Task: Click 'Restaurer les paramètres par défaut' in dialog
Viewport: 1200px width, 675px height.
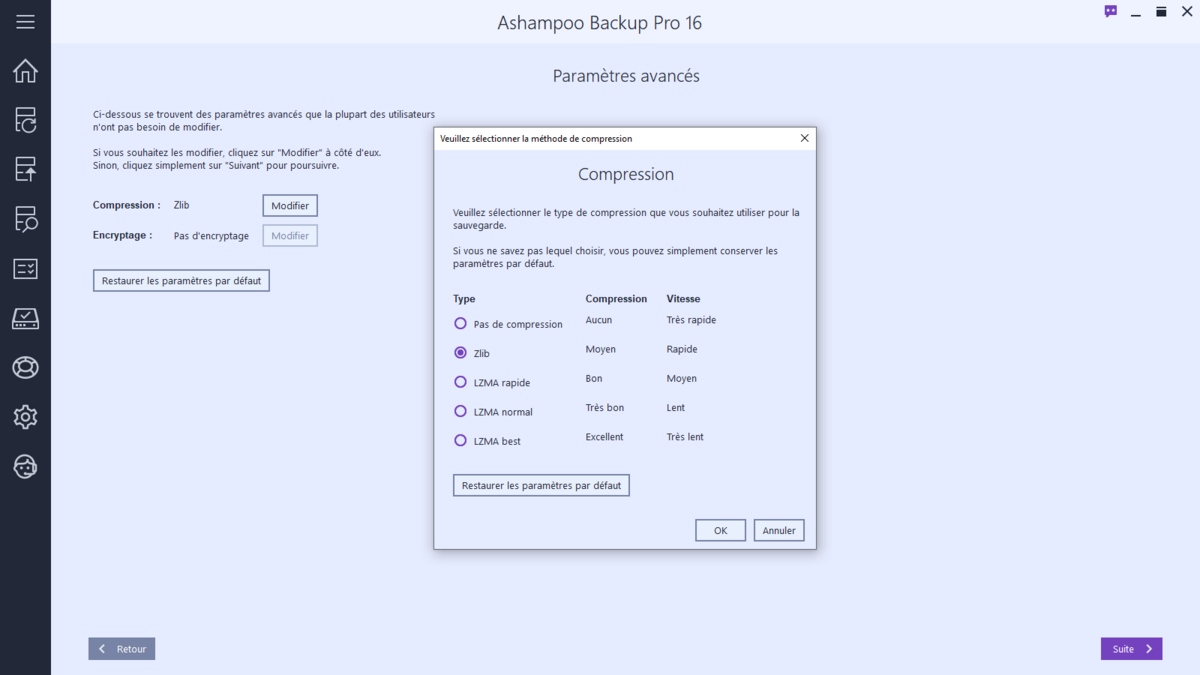Action: click(541, 485)
